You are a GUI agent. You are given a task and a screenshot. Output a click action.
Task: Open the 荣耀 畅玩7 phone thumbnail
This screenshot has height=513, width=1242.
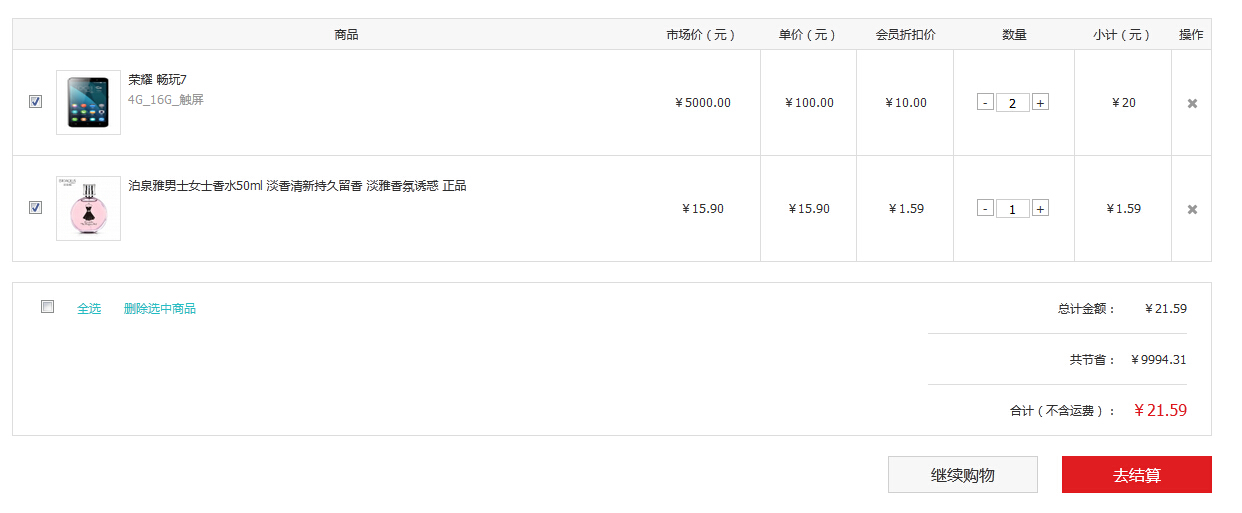pos(88,102)
